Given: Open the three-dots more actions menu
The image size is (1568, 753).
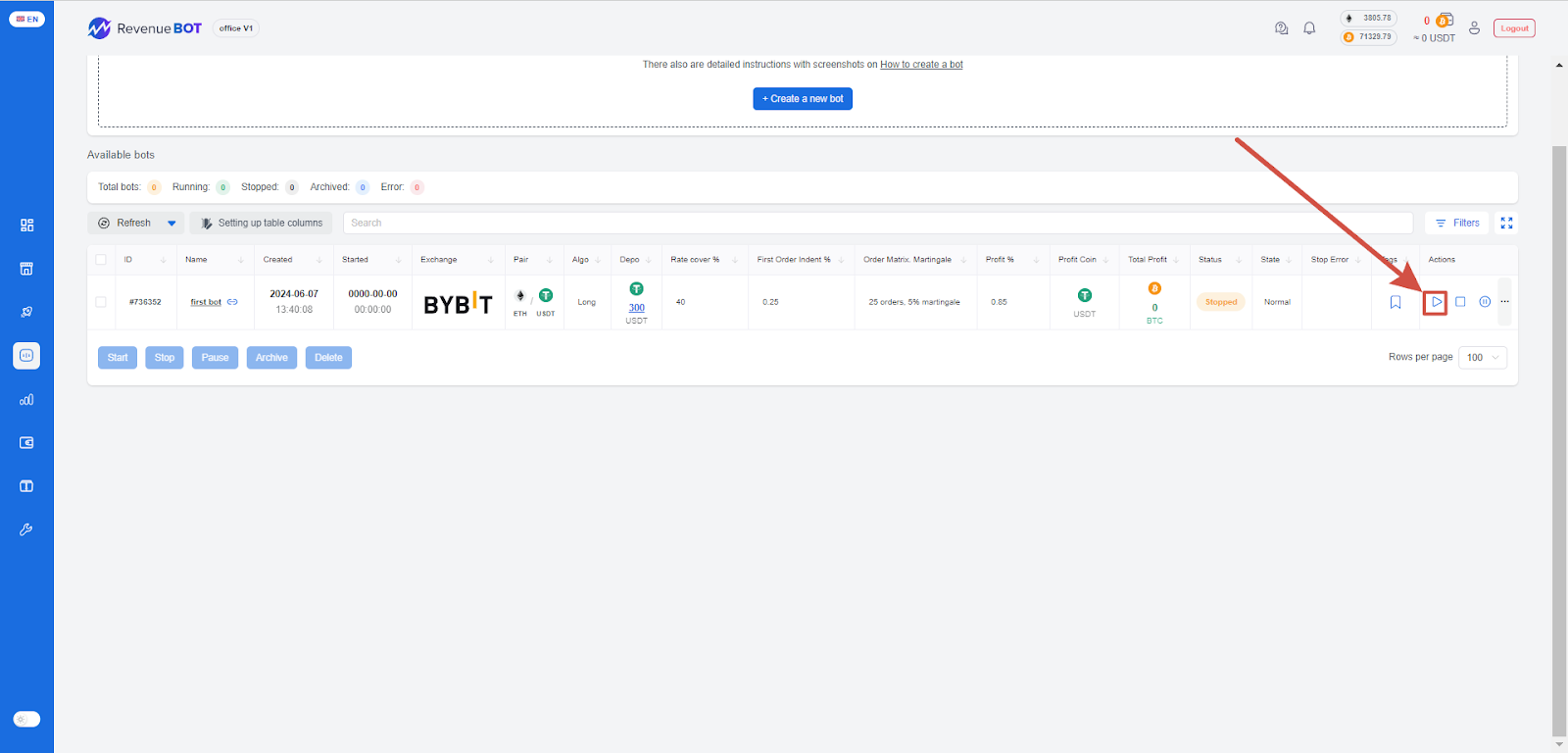Looking at the screenshot, I should click(1504, 302).
